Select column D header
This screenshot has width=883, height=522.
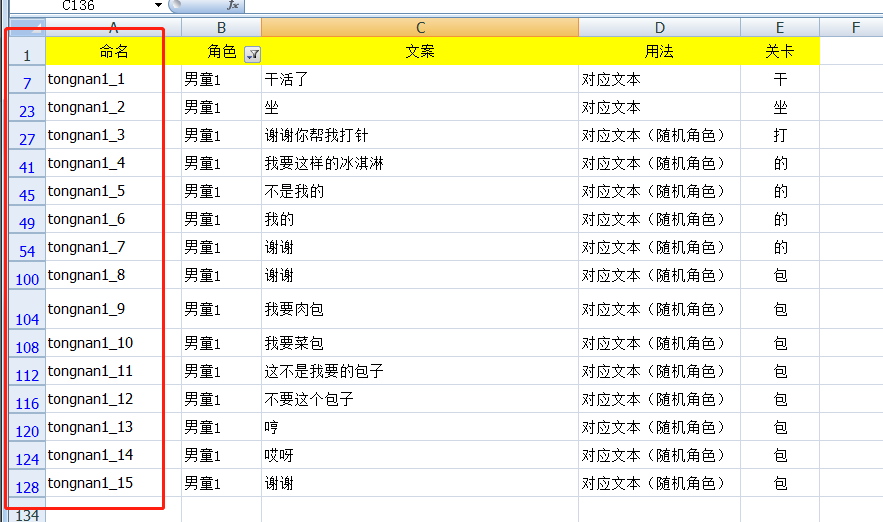(659, 28)
